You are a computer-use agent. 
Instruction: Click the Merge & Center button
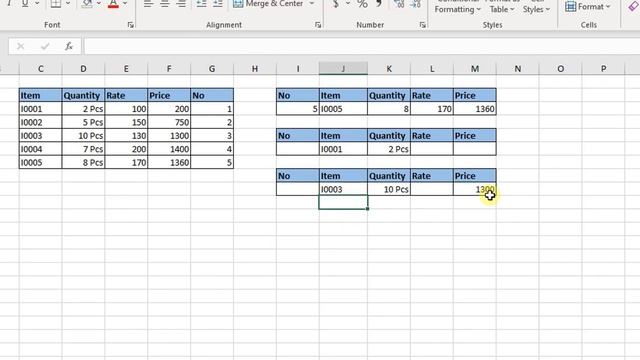click(268, 4)
